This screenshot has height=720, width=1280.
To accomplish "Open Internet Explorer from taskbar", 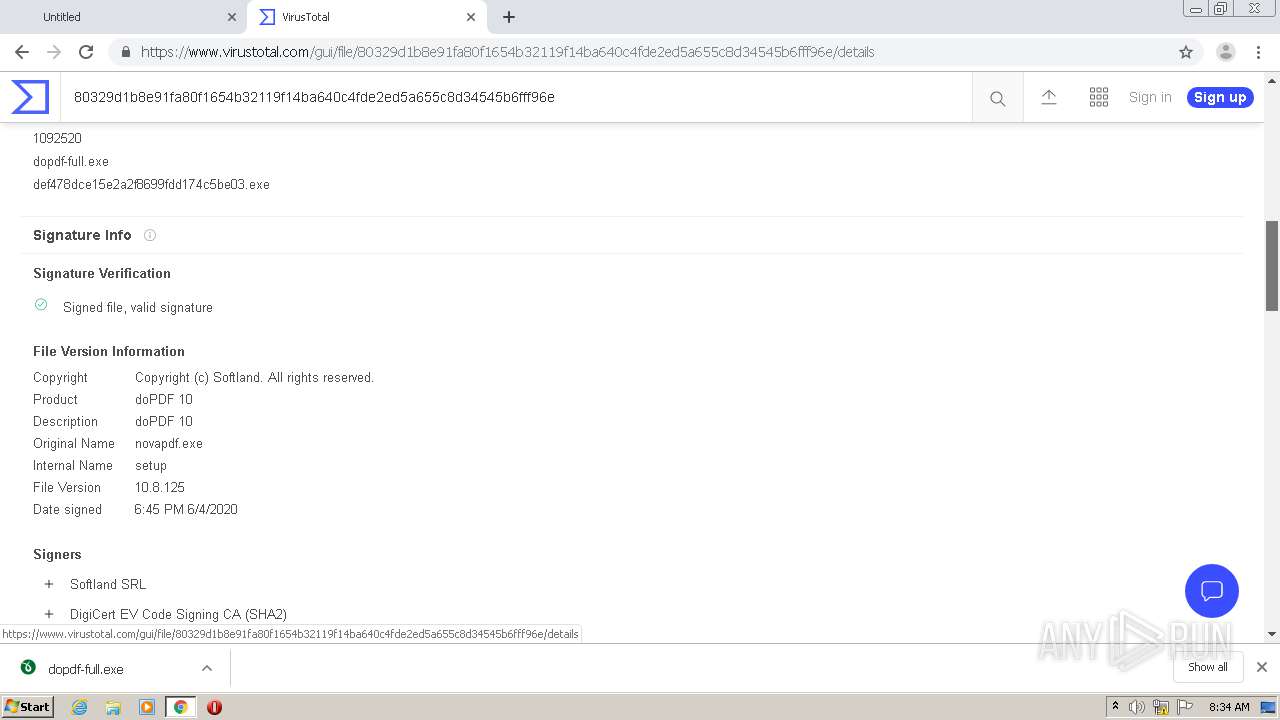I will 79,707.
